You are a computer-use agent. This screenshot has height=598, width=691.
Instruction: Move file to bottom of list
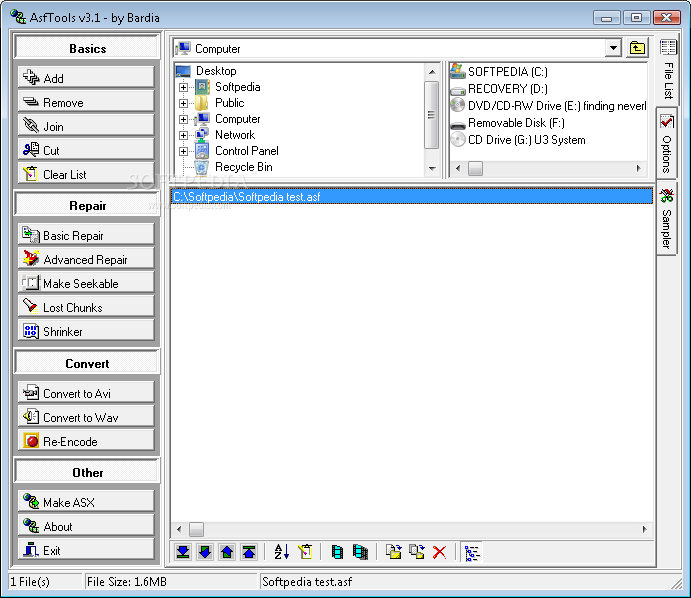(x=183, y=552)
